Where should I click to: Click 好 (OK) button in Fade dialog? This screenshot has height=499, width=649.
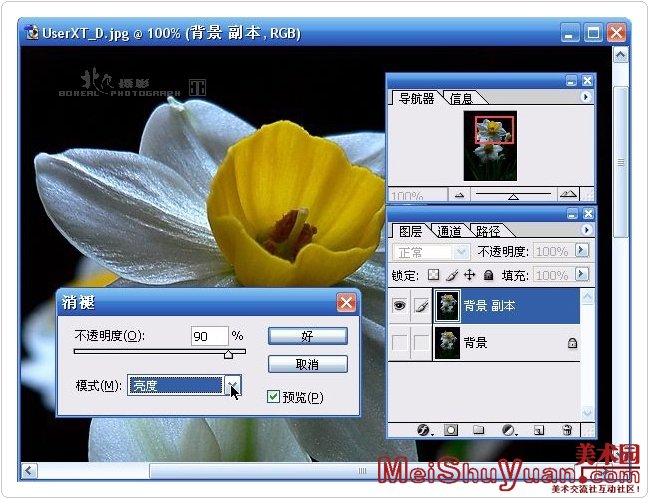[308, 336]
